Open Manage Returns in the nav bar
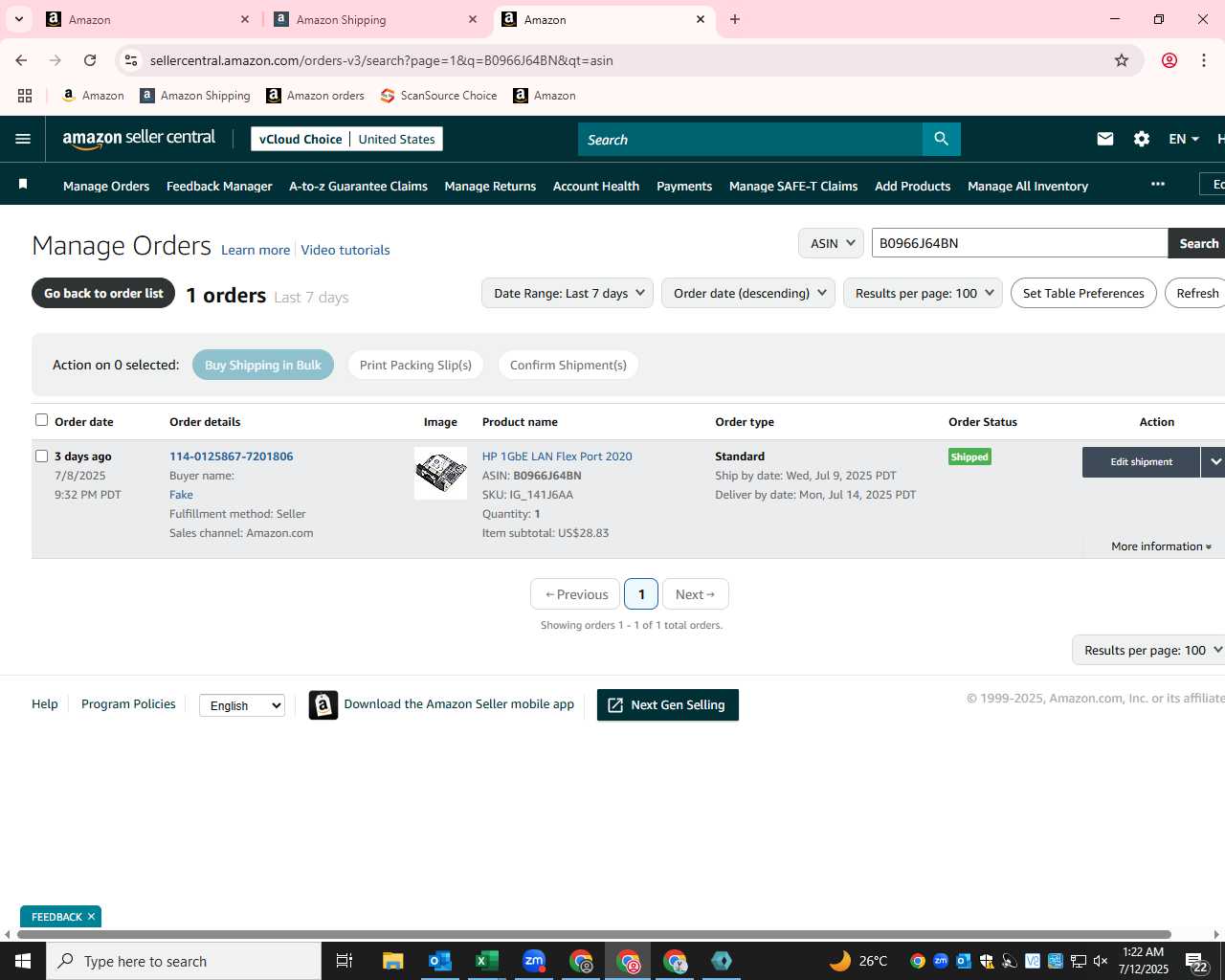The image size is (1225, 980). coord(490,186)
